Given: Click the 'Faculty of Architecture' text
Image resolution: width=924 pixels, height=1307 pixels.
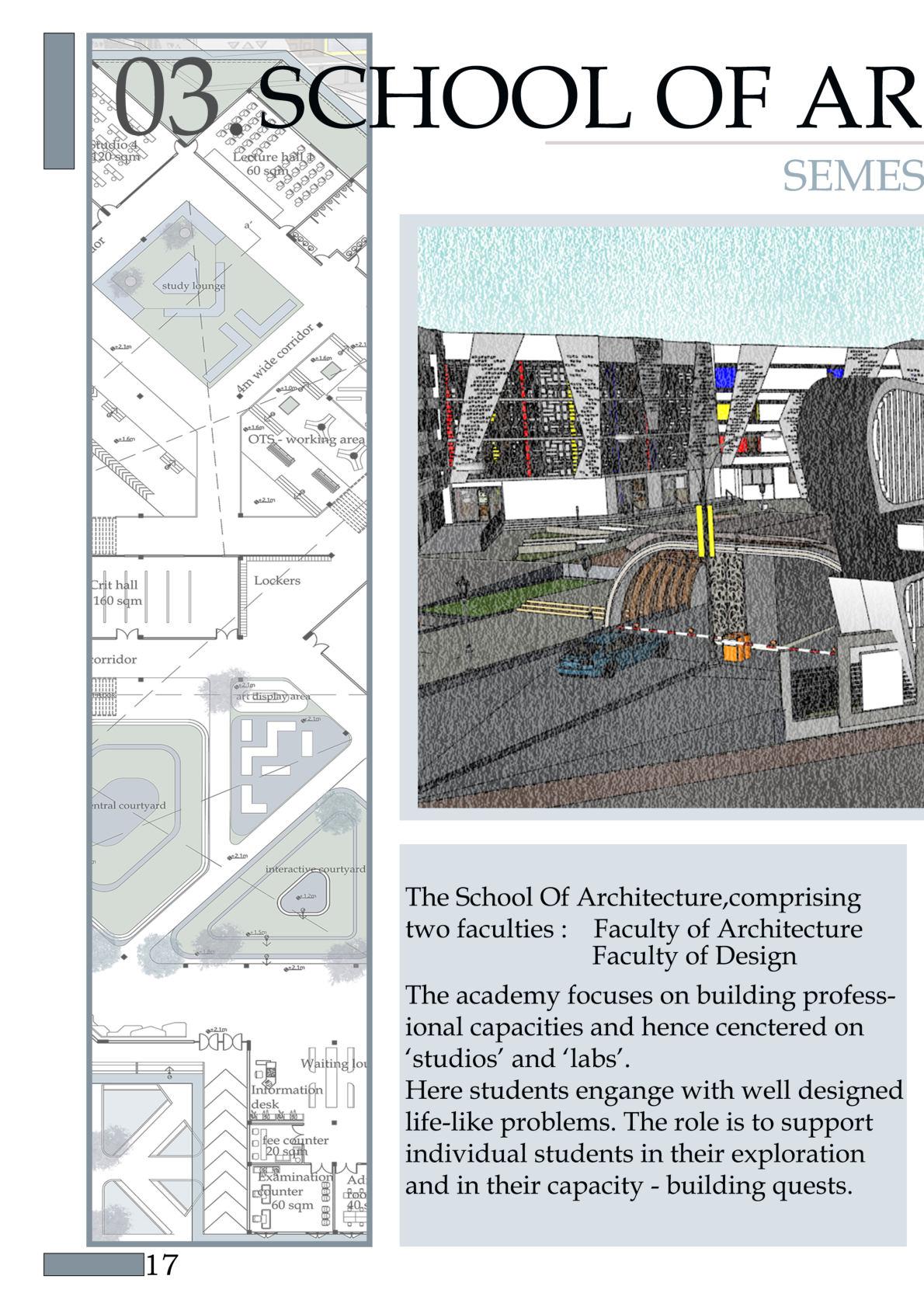Looking at the screenshot, I should (728, 928).
